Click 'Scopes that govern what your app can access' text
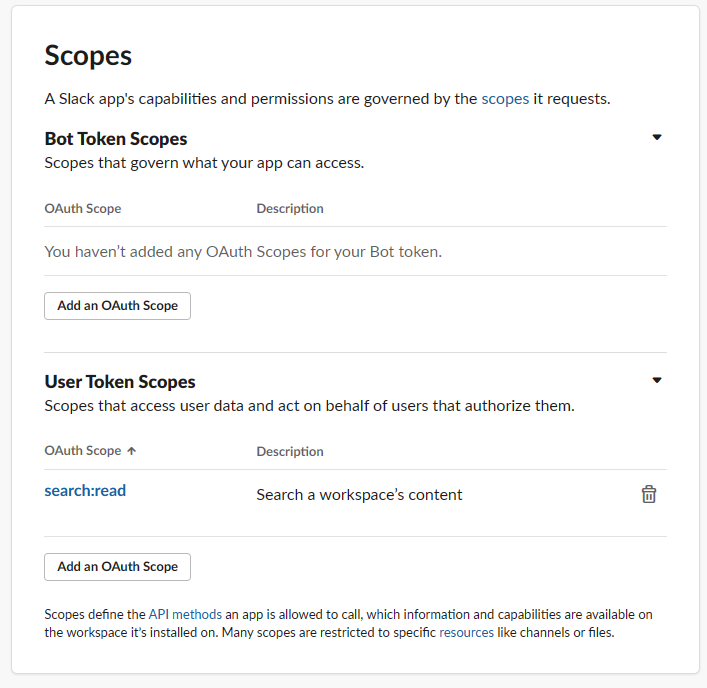 pyautogui.click(x=204, y=163)
